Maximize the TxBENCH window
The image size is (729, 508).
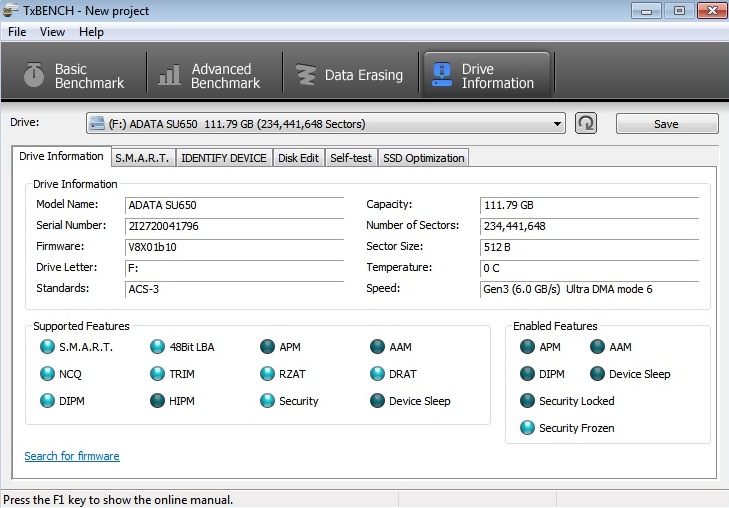click(679, 11)
